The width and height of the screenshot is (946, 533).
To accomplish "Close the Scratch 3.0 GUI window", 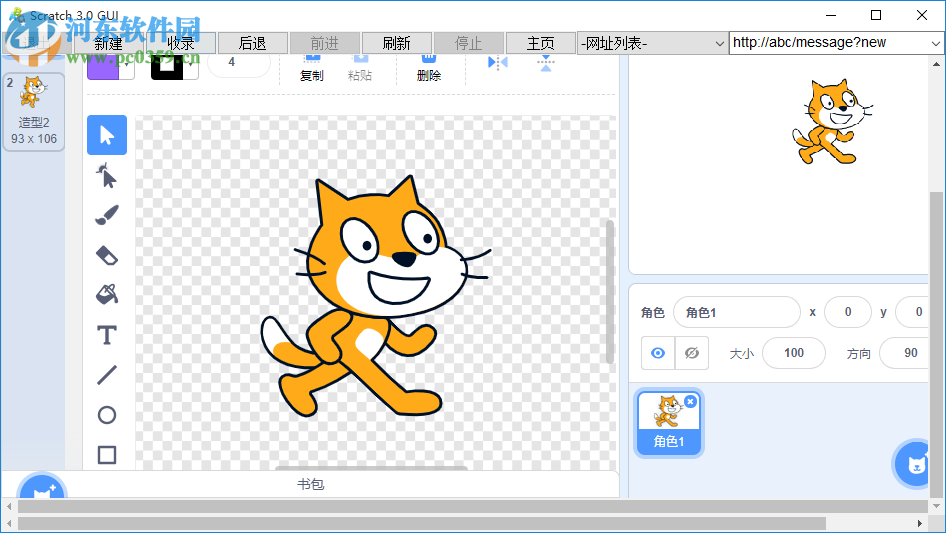I will pyautogui.click(x=921, y=15).
